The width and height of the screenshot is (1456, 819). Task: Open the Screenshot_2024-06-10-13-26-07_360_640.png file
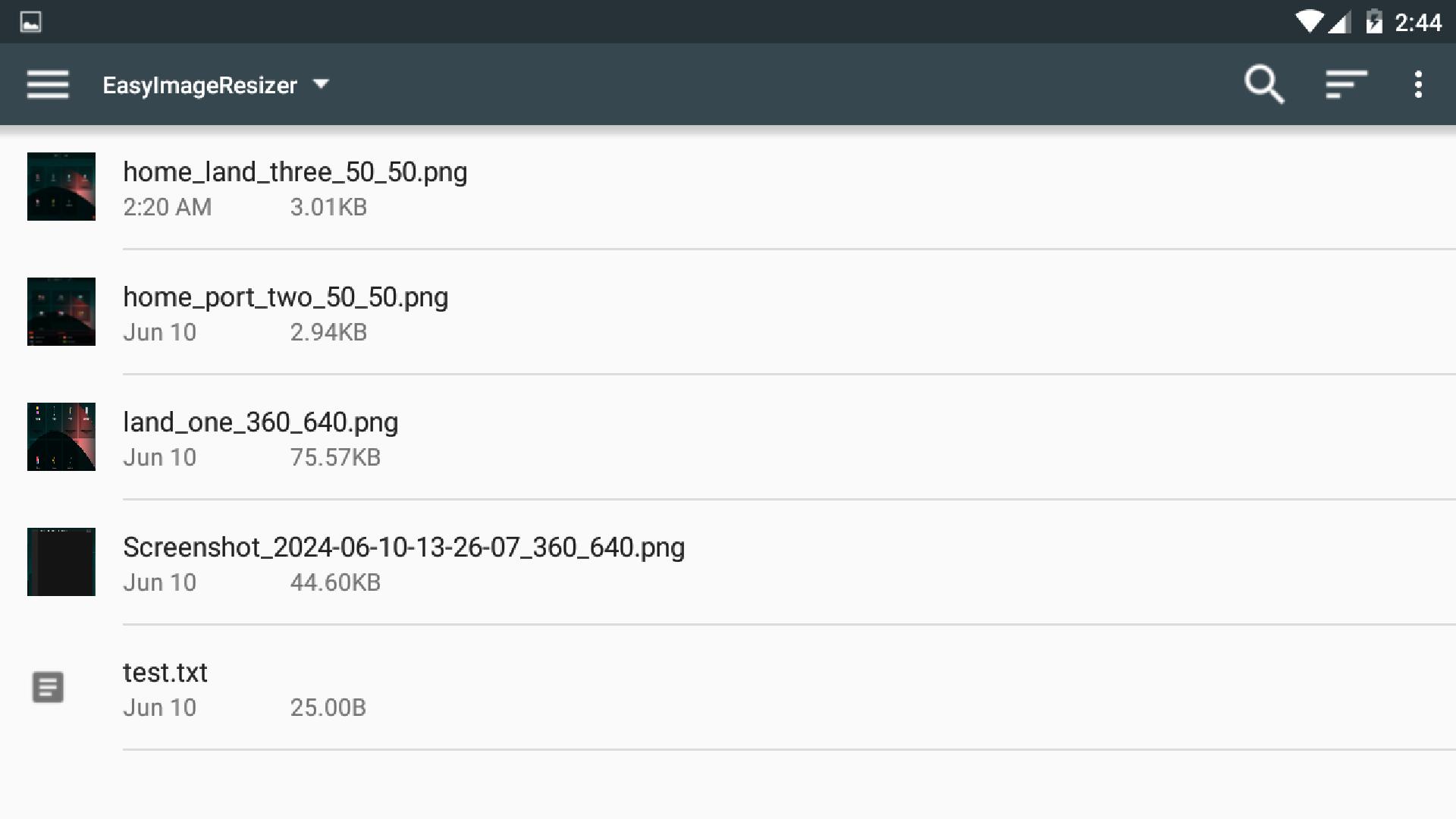point(728,562)
